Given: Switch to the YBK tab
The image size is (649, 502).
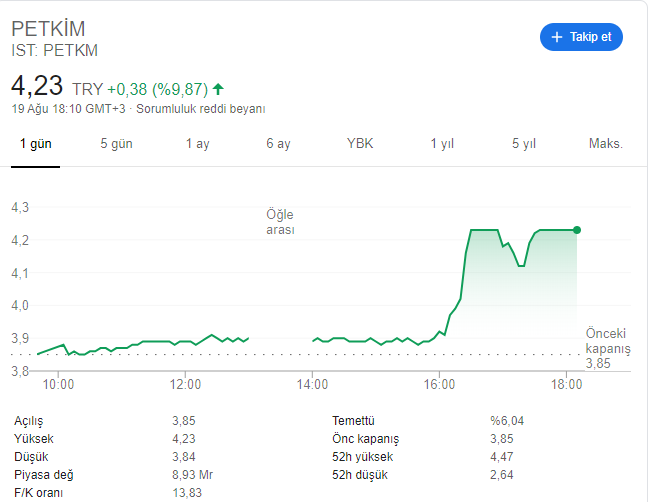Looking at the screenshot, I should point(360,144).
